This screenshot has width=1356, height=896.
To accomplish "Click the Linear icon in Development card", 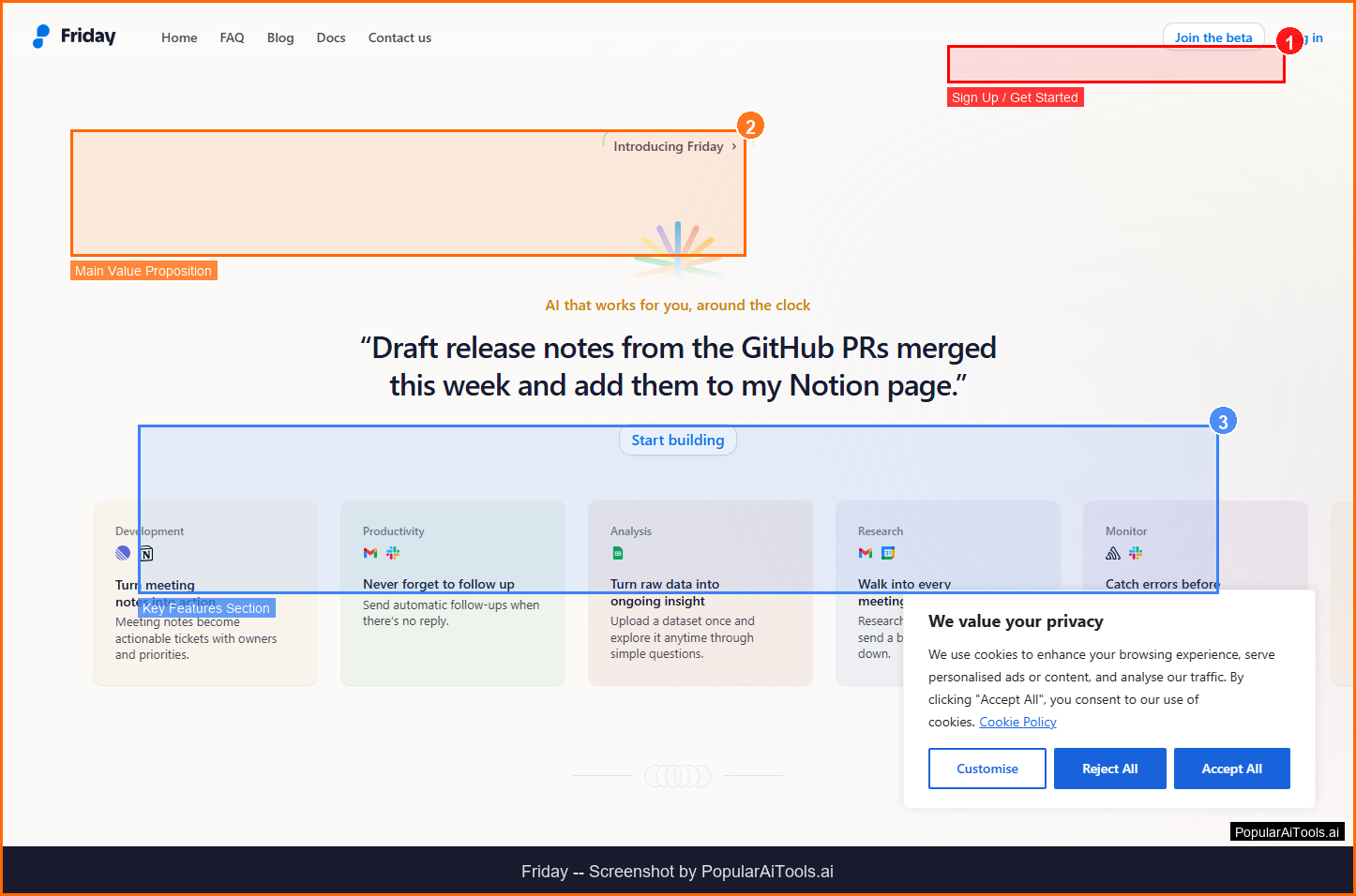I will (123, 553).
